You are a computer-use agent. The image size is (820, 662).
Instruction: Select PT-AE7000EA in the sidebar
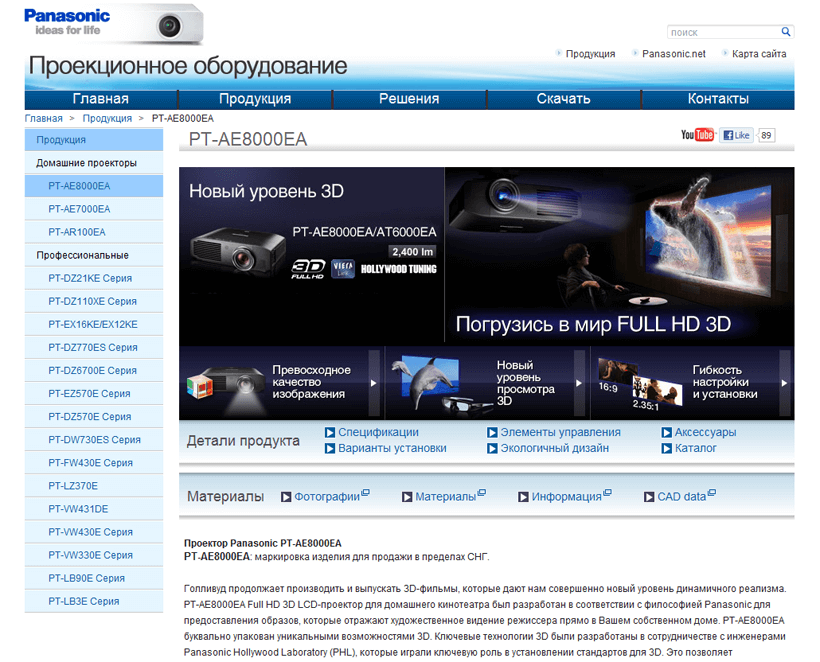coord(79,209)
